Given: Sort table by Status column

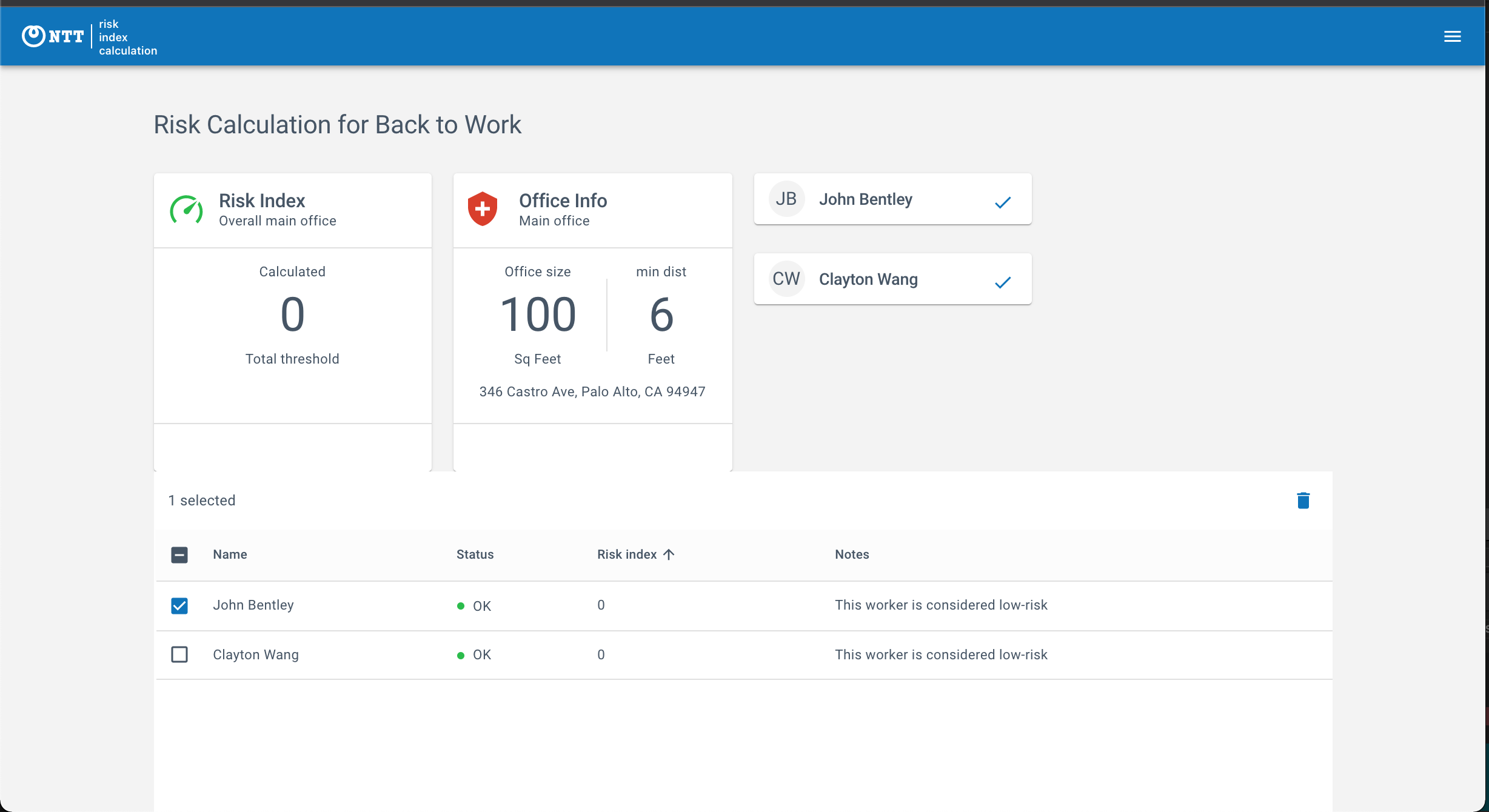Looking at the screenshot, I should coord(475,554).
